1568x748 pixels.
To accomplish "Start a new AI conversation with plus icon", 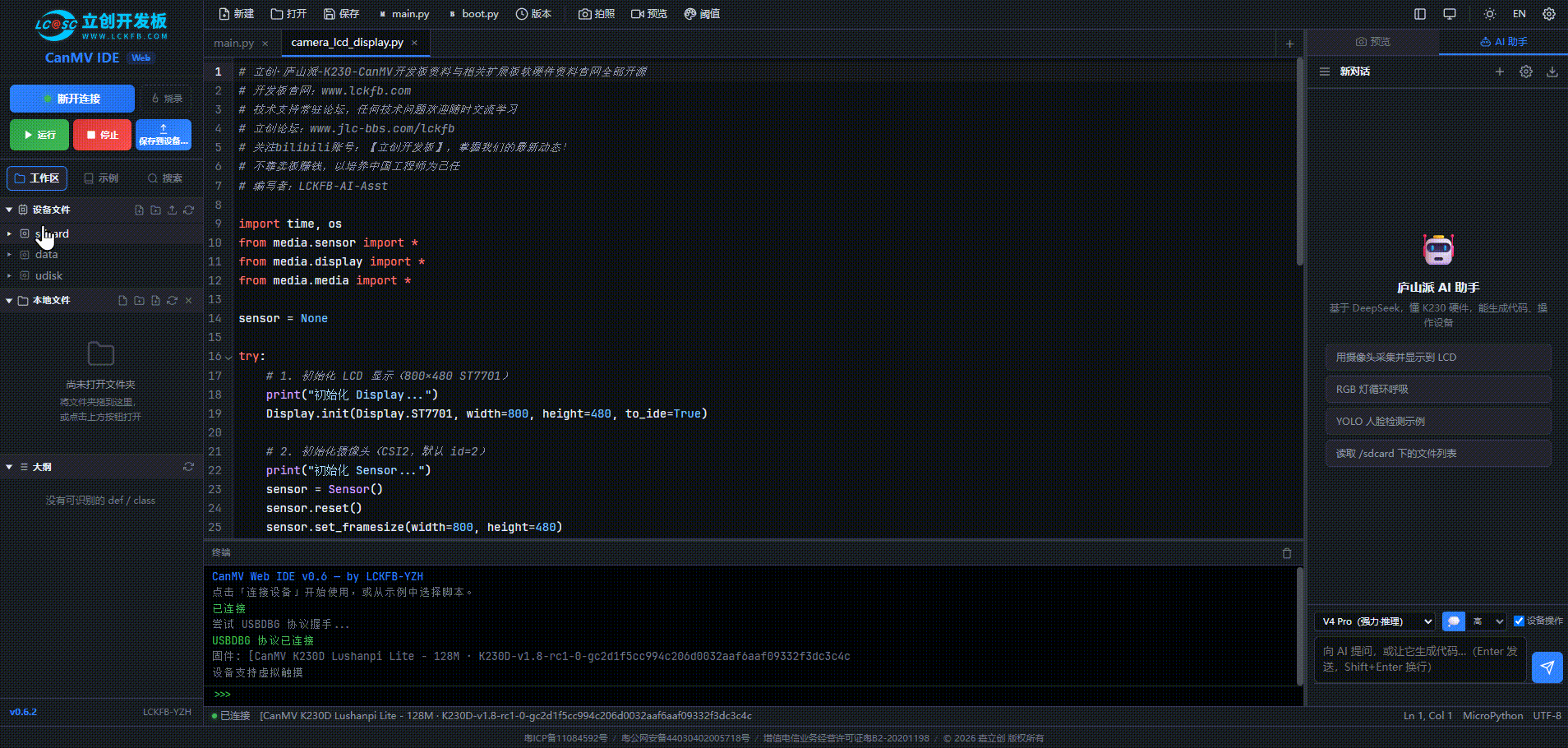I will [x=1499, y=72].
